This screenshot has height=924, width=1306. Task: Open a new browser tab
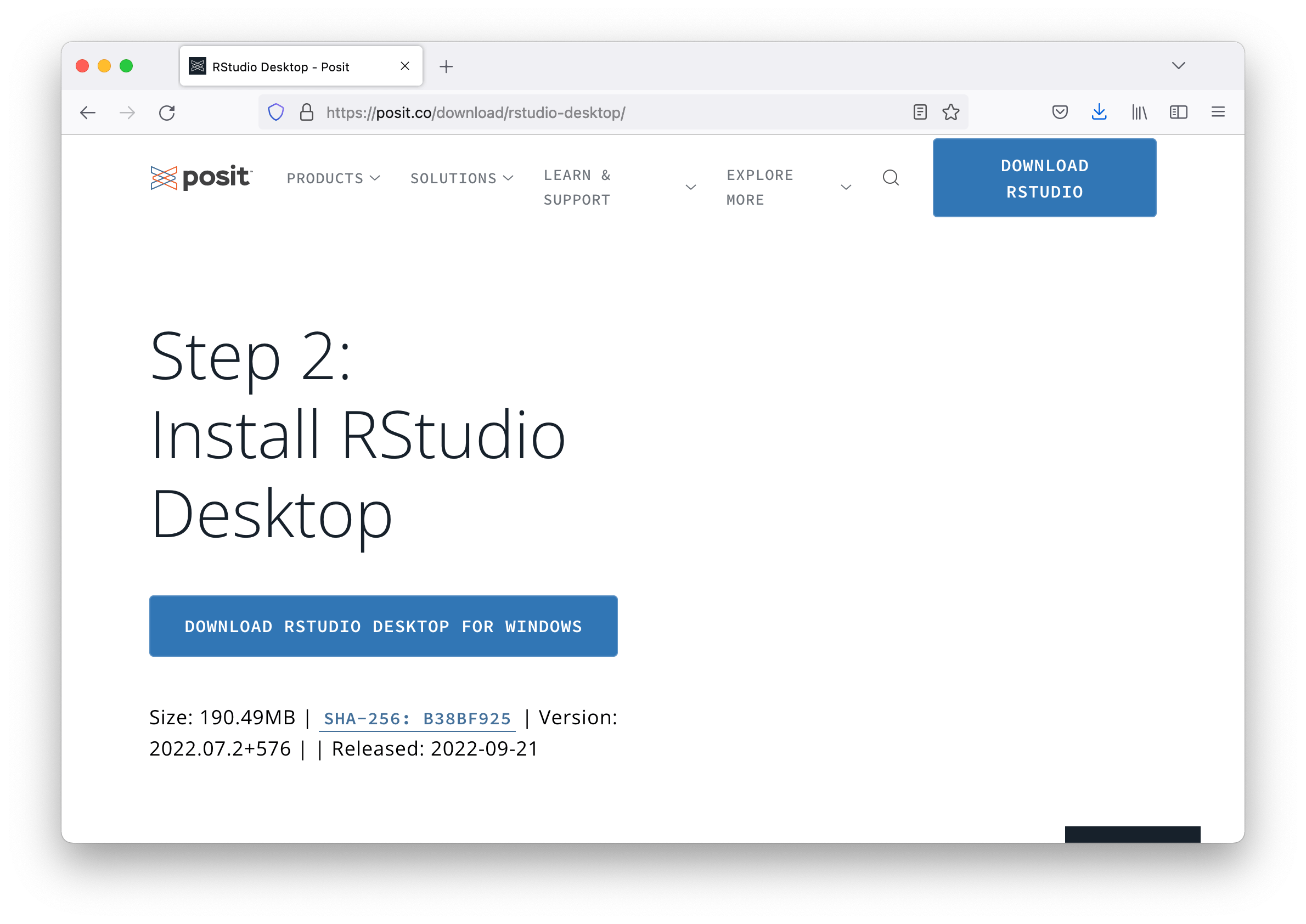[x=446, y=66]
